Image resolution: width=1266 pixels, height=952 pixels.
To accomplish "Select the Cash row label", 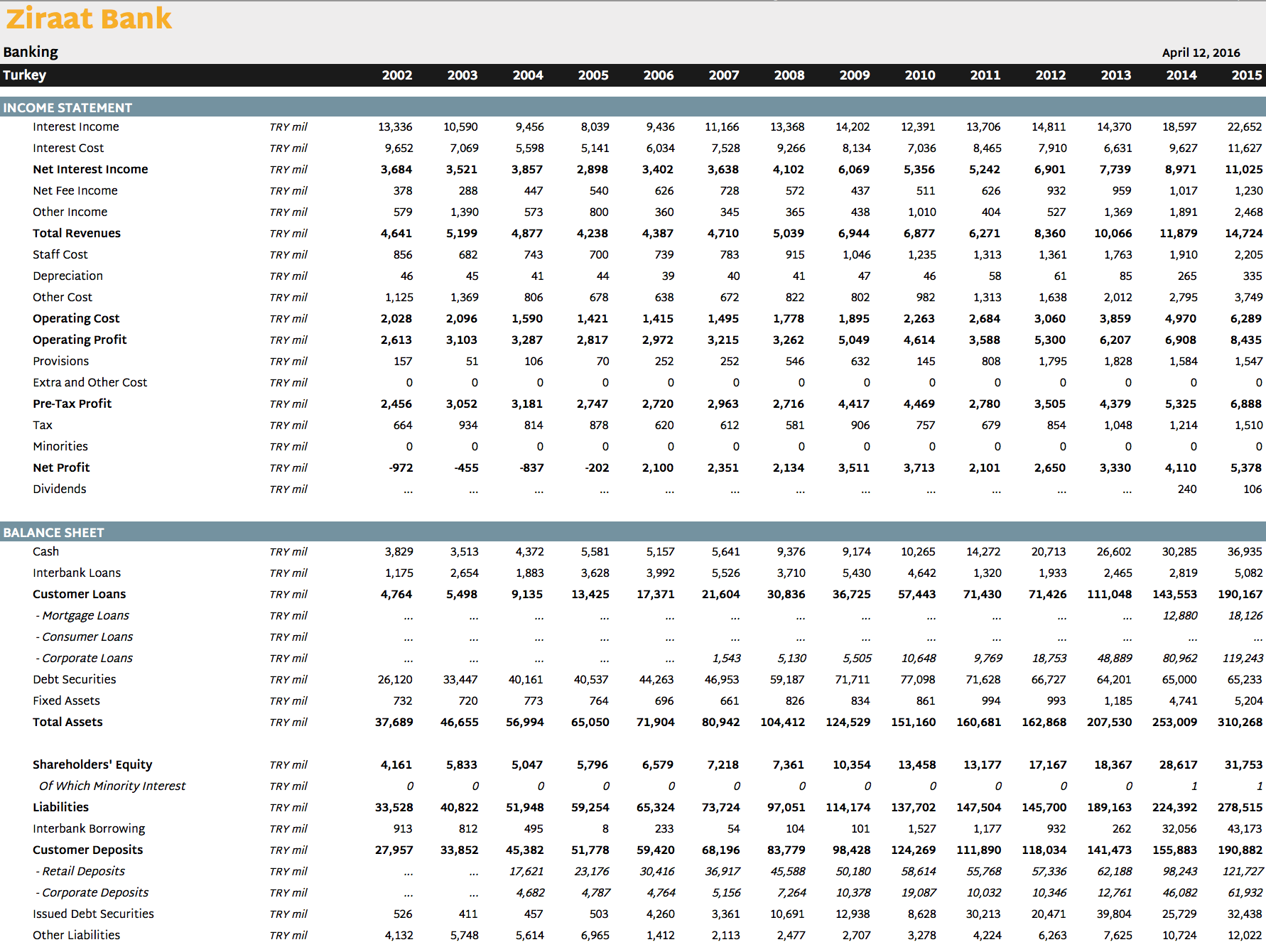I will point(46,552).
